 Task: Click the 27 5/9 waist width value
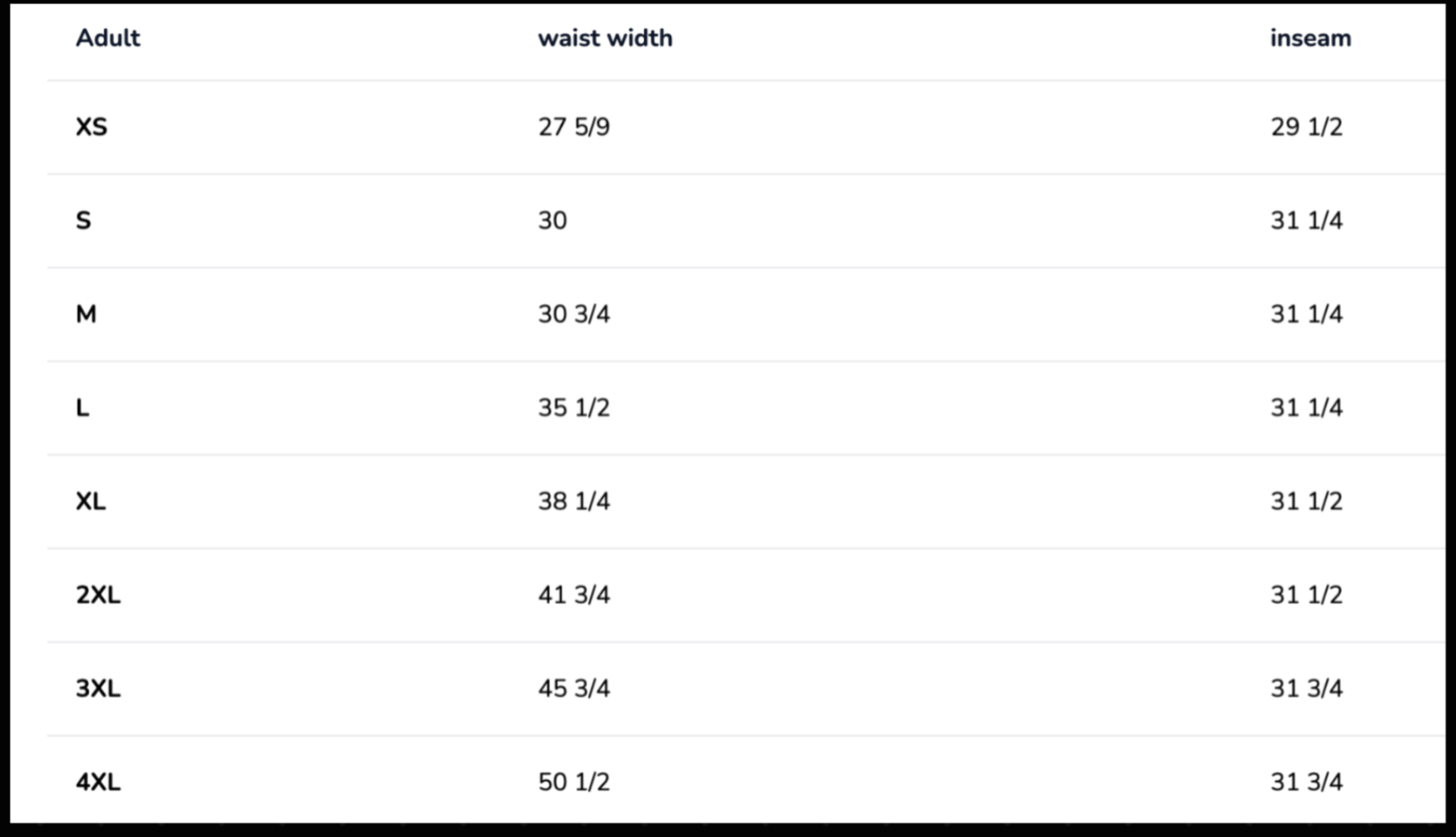pos(573,127)
